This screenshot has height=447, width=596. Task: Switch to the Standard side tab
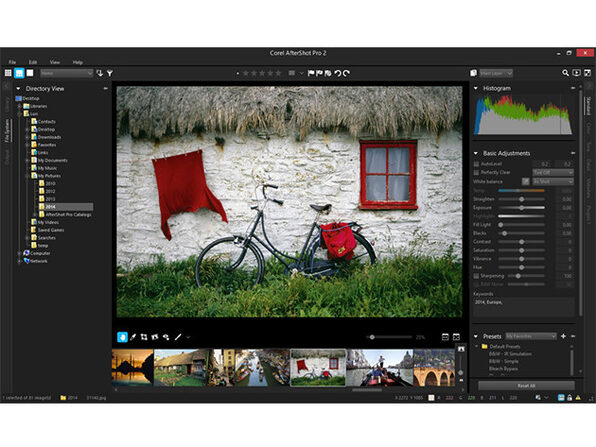588,106
